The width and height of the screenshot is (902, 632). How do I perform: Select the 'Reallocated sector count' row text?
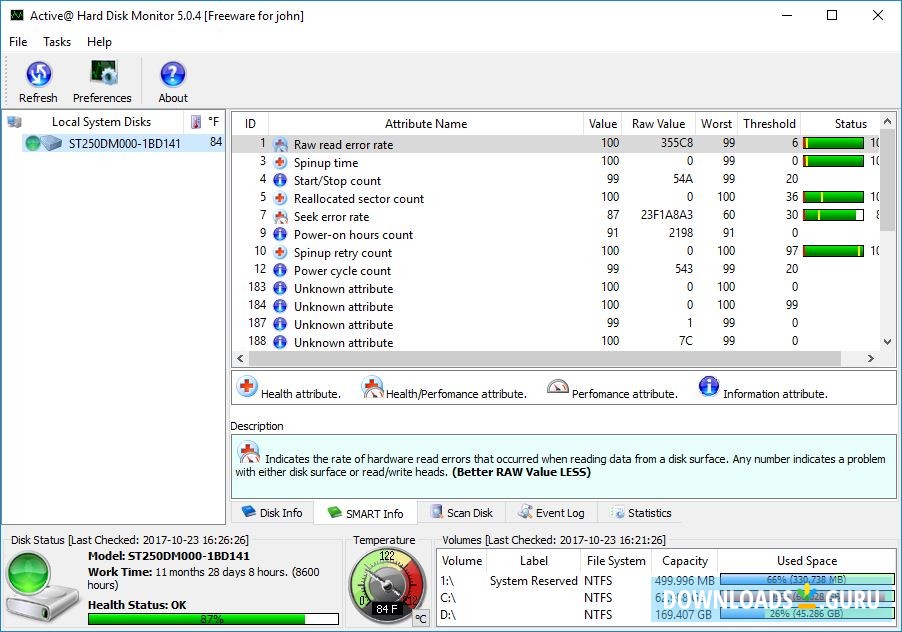coord(359,199)
